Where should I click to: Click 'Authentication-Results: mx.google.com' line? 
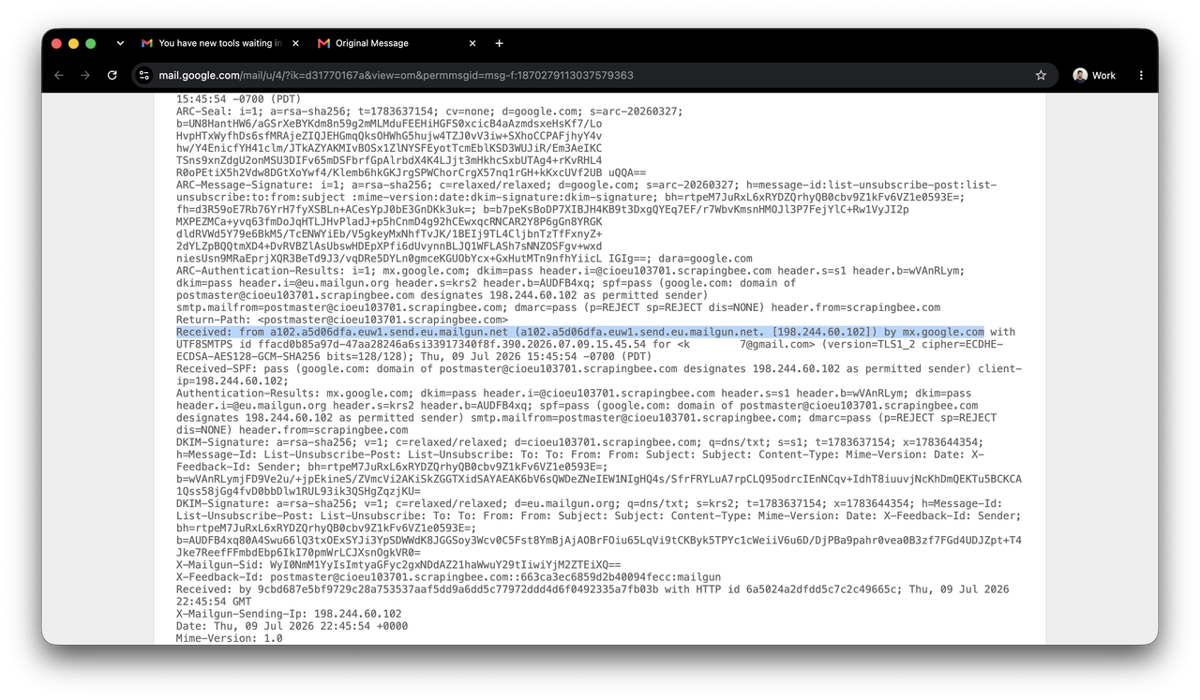pyautogui.click(x=573, y=394)
